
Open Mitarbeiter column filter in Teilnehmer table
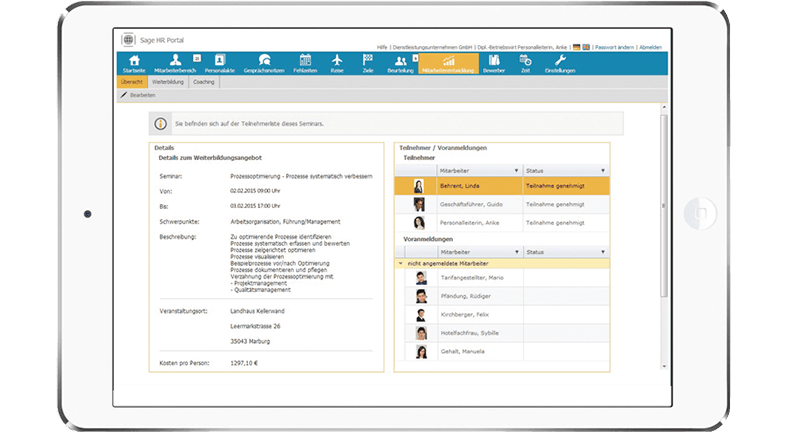pos(516,171)
